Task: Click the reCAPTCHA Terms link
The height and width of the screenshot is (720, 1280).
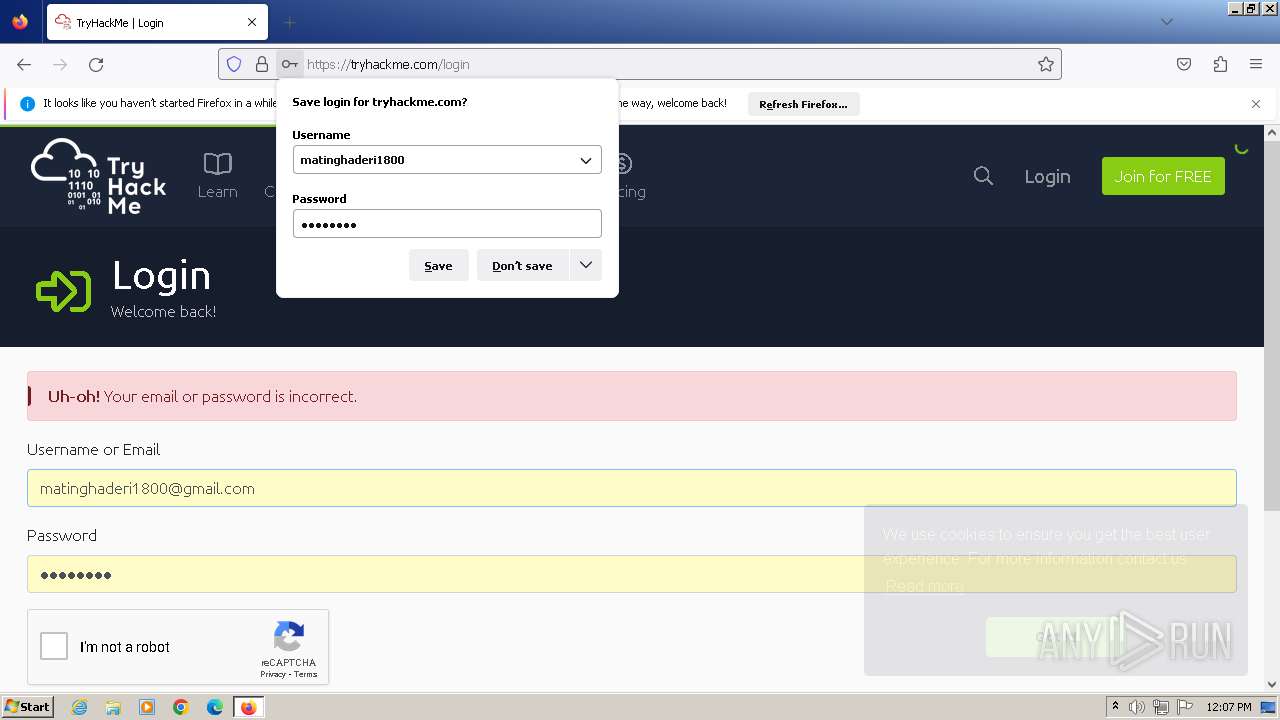Action: click(x=306, y=674)
